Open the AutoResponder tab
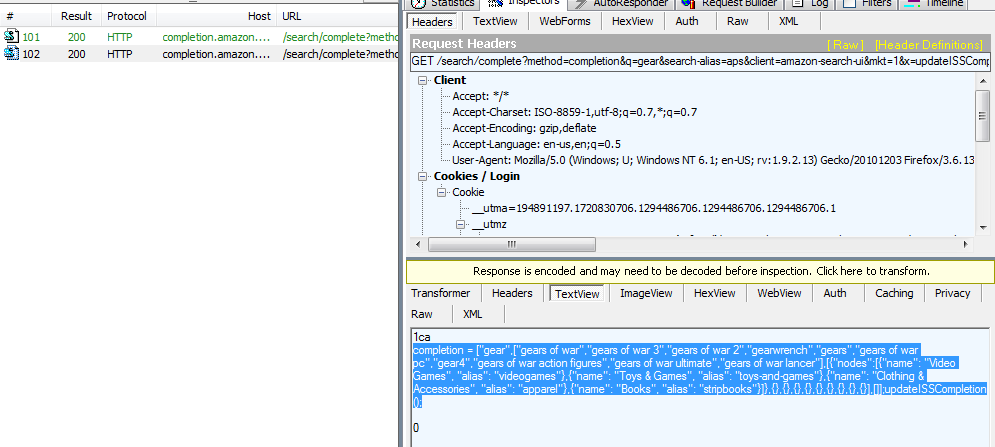 pyautogui.click(x=621, y=3)
